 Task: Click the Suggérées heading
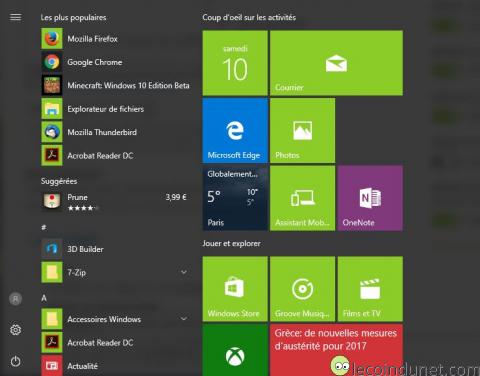click(59, 181)
